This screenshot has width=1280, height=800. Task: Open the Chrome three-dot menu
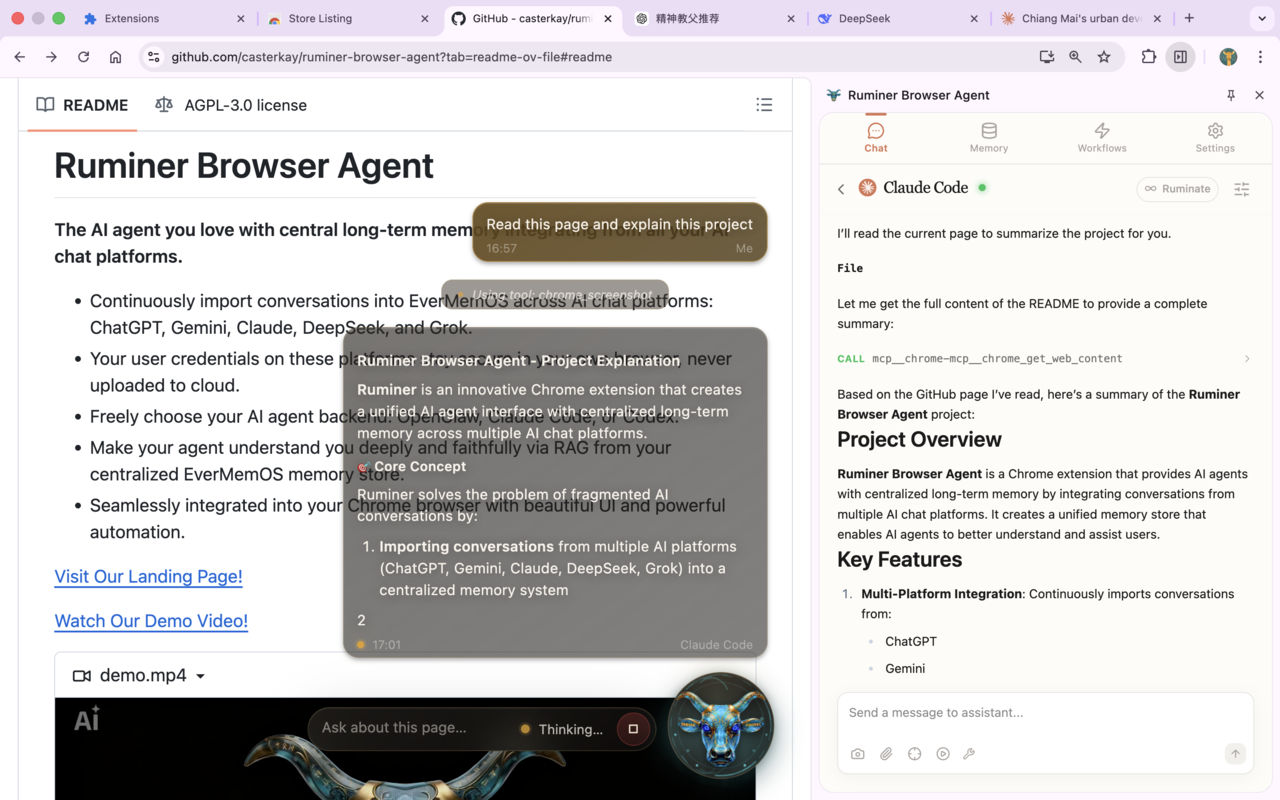click(x=1260, y=57)
